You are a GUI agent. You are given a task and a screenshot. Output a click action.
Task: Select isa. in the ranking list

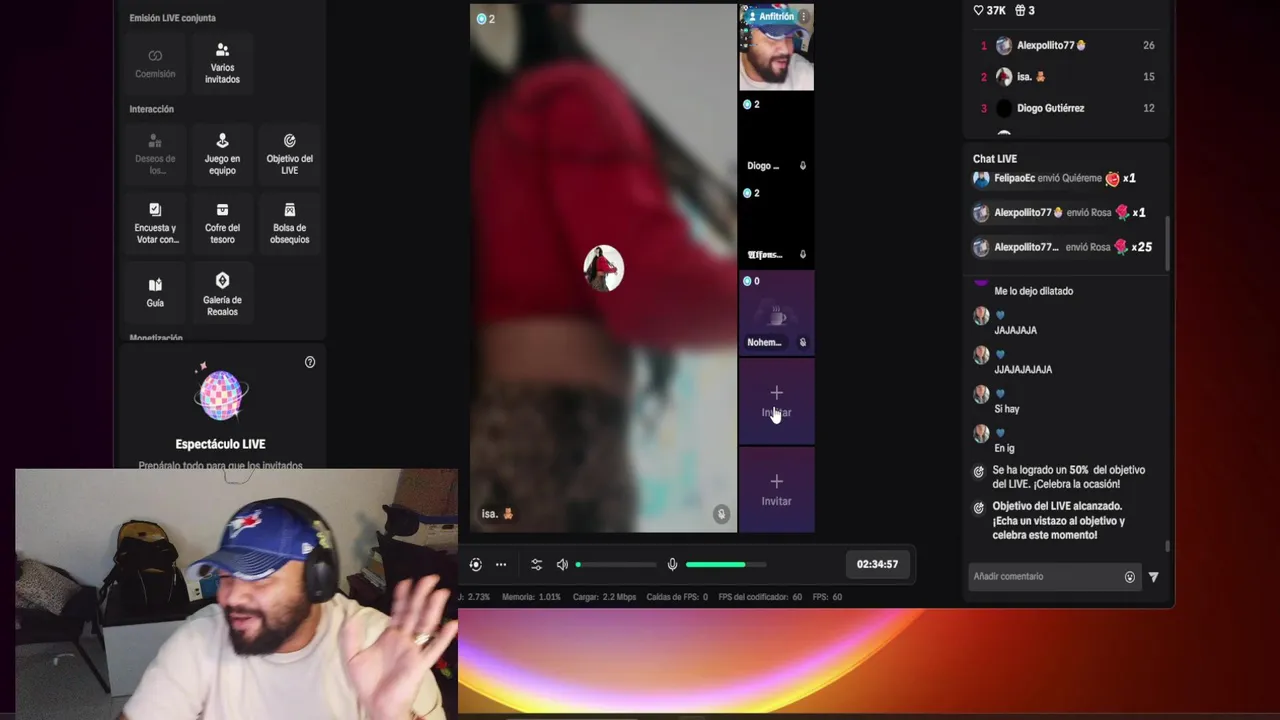1066,76
